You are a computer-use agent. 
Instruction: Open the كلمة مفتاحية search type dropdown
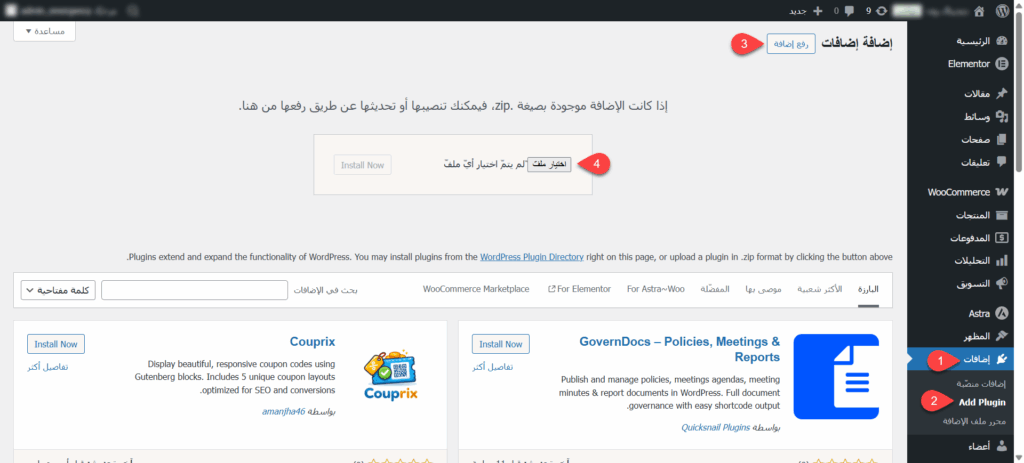57,290
